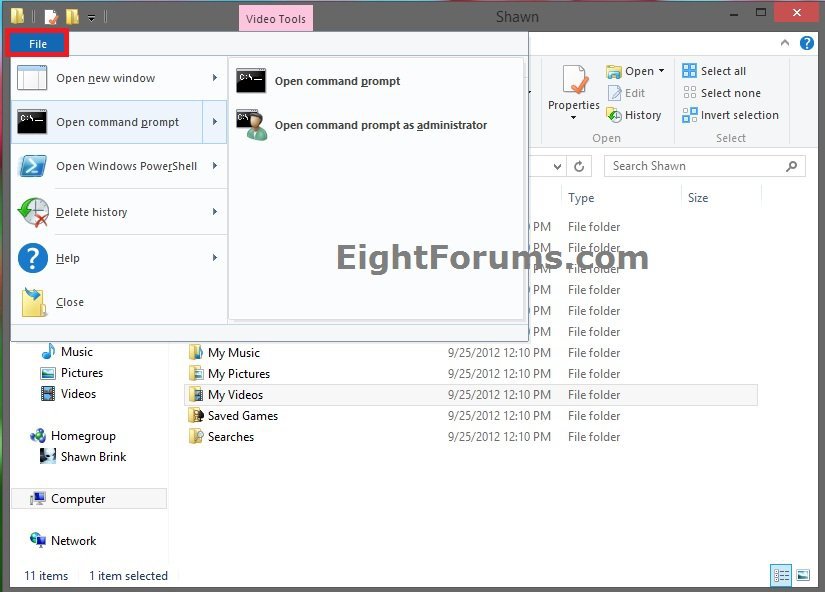Select Homegroup in the navigation pane
This screenshot has height=594, width=825.
[83, 436]
